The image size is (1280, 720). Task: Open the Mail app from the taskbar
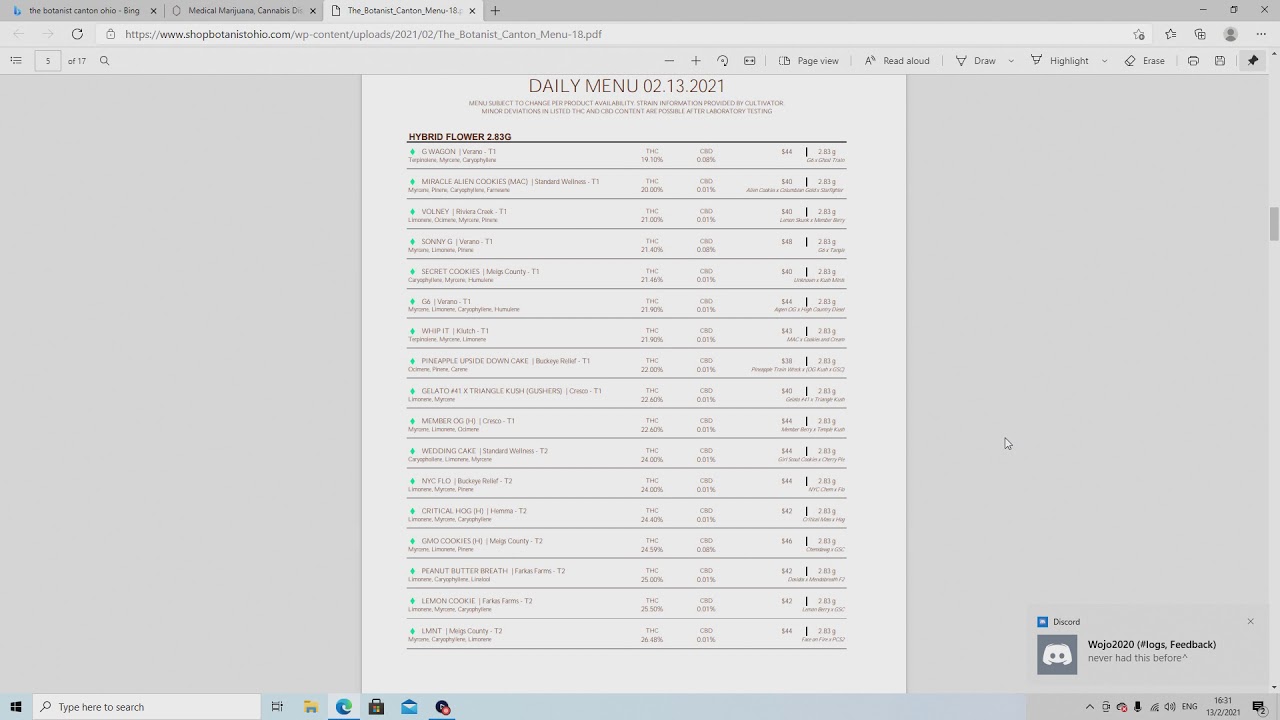[409, 707]
